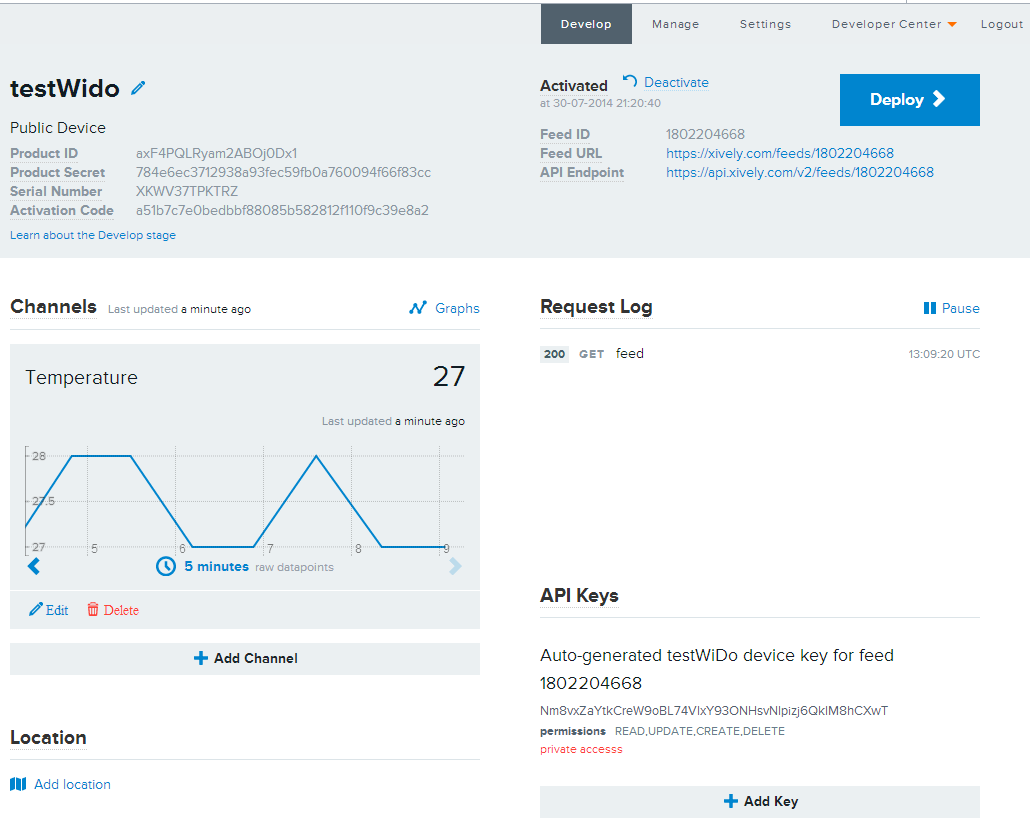Viewport: 1030px width, 827px height.
Task: Click Learn about the Develop stage link
Action: pos(93,235)
